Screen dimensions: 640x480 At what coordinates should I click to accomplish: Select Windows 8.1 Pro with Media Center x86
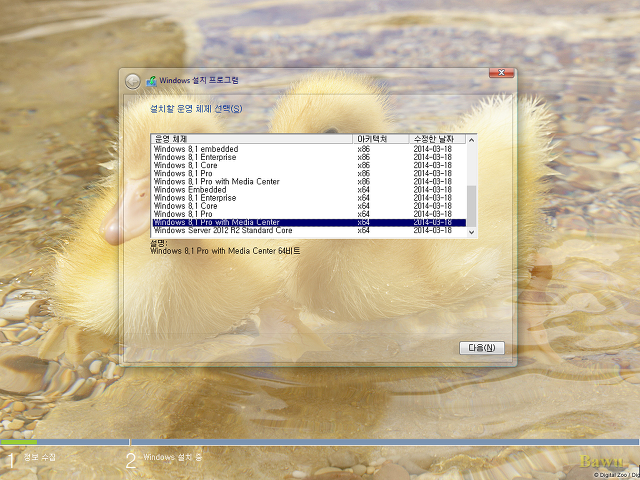tap(309, 182)
